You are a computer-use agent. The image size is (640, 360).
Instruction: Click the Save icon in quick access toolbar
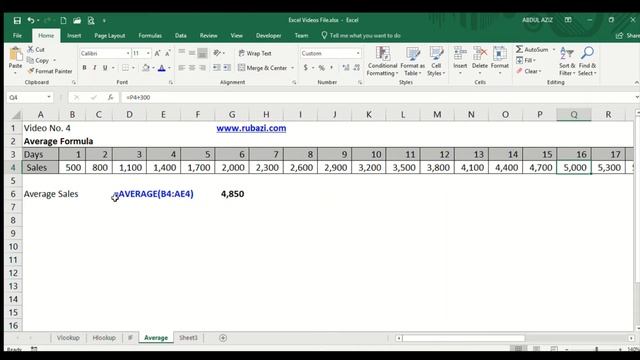coord(17,20)
